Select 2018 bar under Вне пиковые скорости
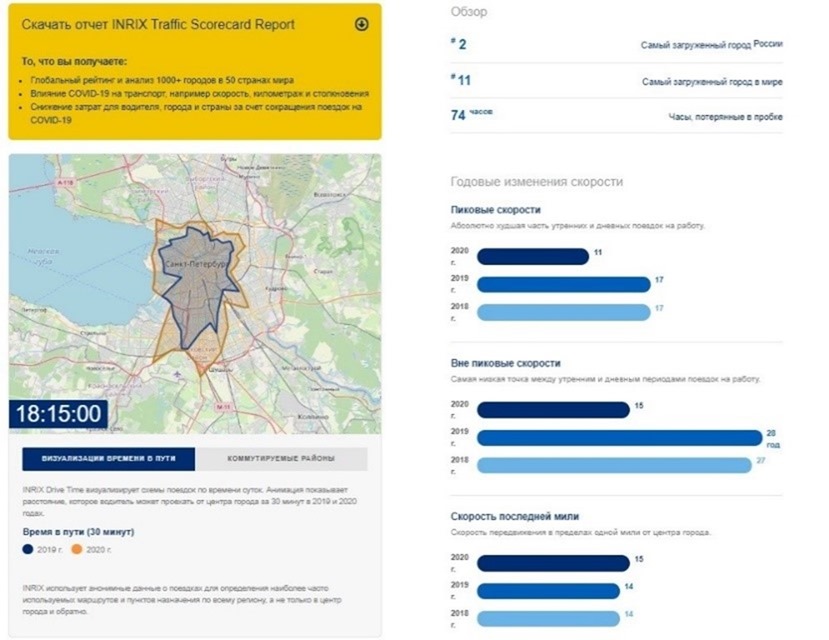This screenshot has height=640, width=829. (613, 465)
